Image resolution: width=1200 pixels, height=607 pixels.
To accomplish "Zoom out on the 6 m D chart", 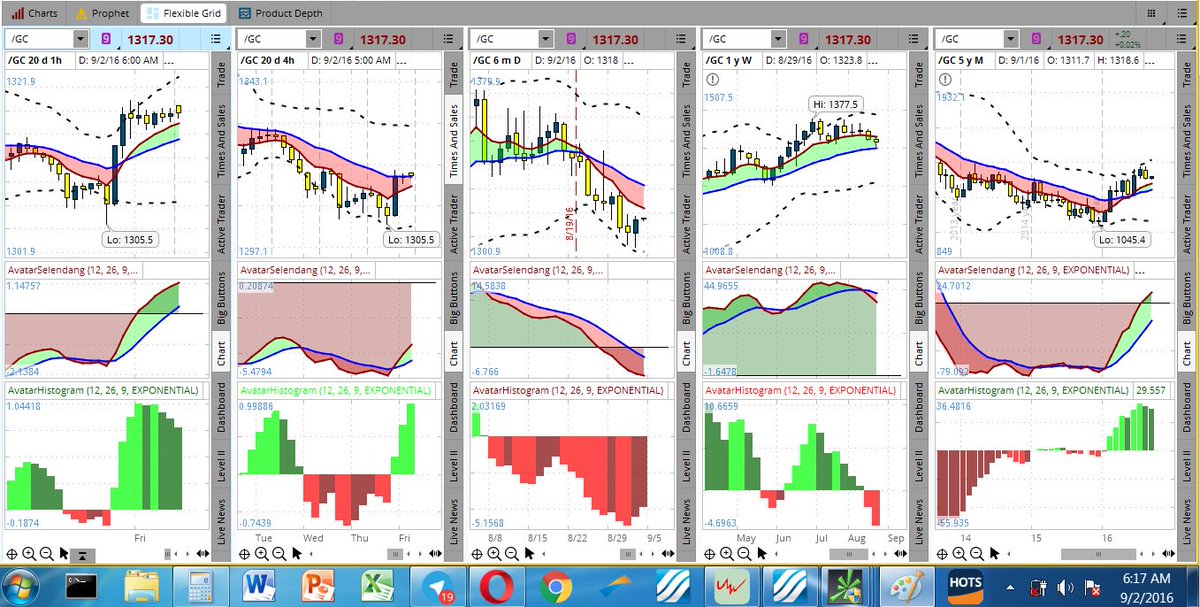I will tap(511, 553).
